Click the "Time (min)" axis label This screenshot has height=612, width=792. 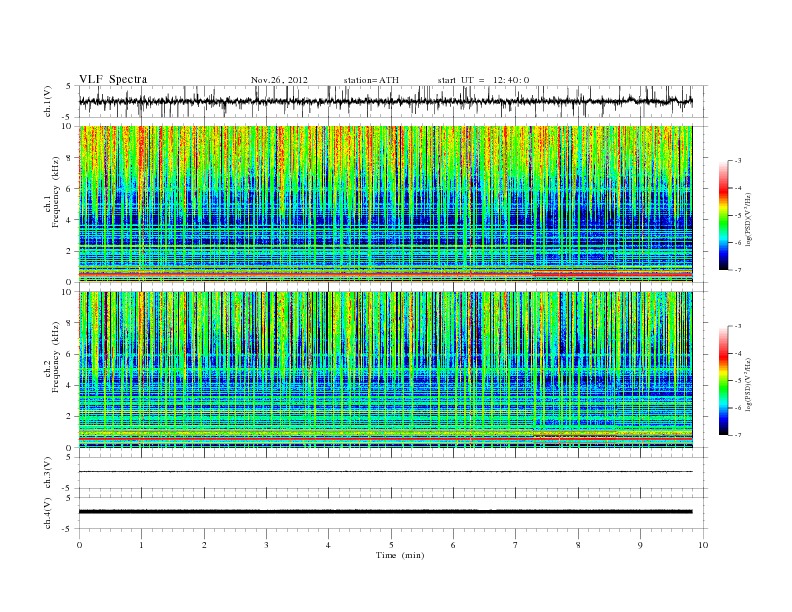click(400, 555)
